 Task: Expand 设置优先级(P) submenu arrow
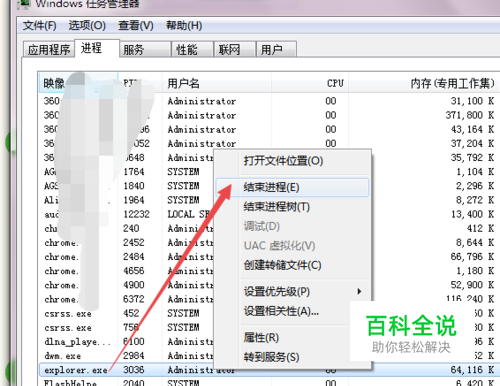click(359, 292)
